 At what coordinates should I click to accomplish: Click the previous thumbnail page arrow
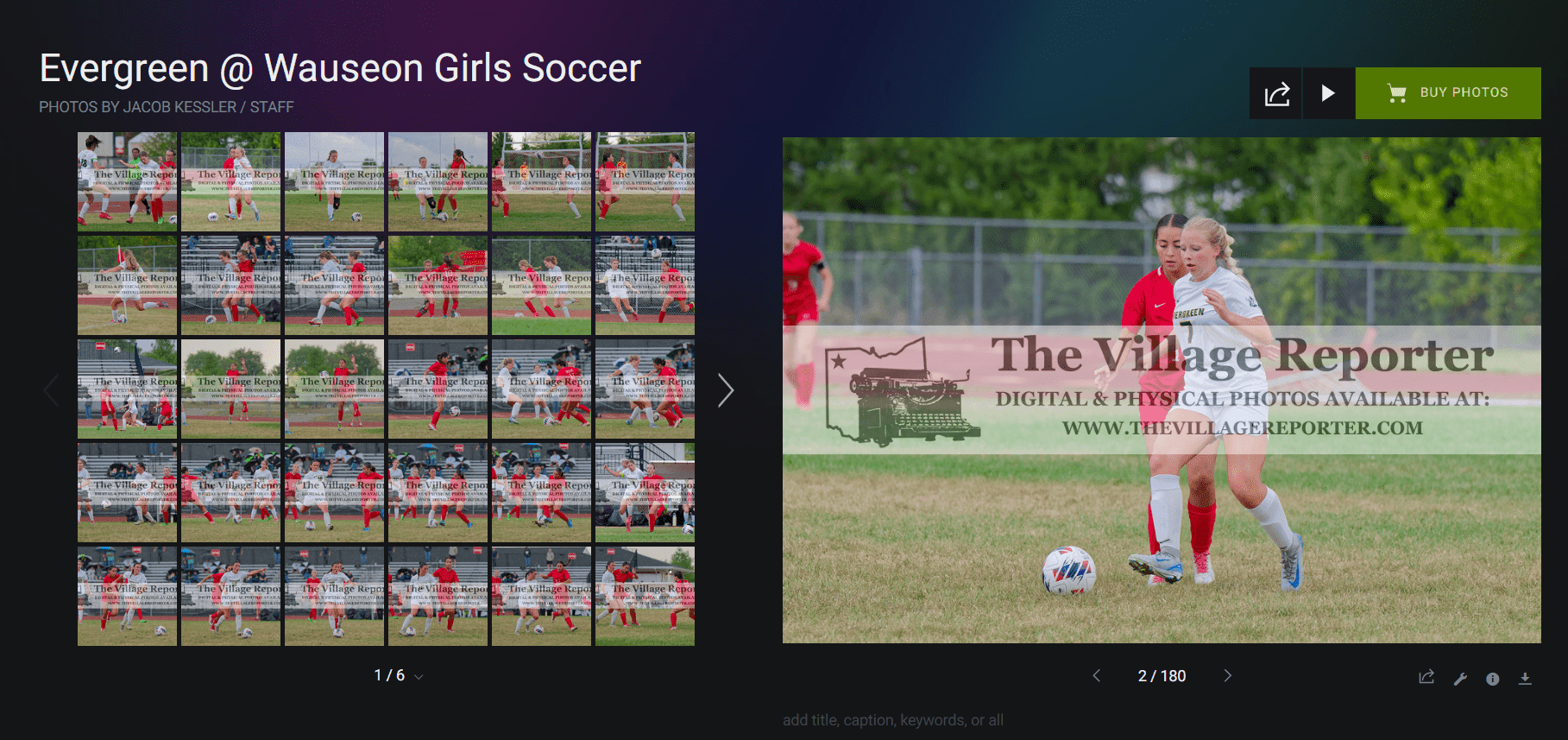pos(51,390)
